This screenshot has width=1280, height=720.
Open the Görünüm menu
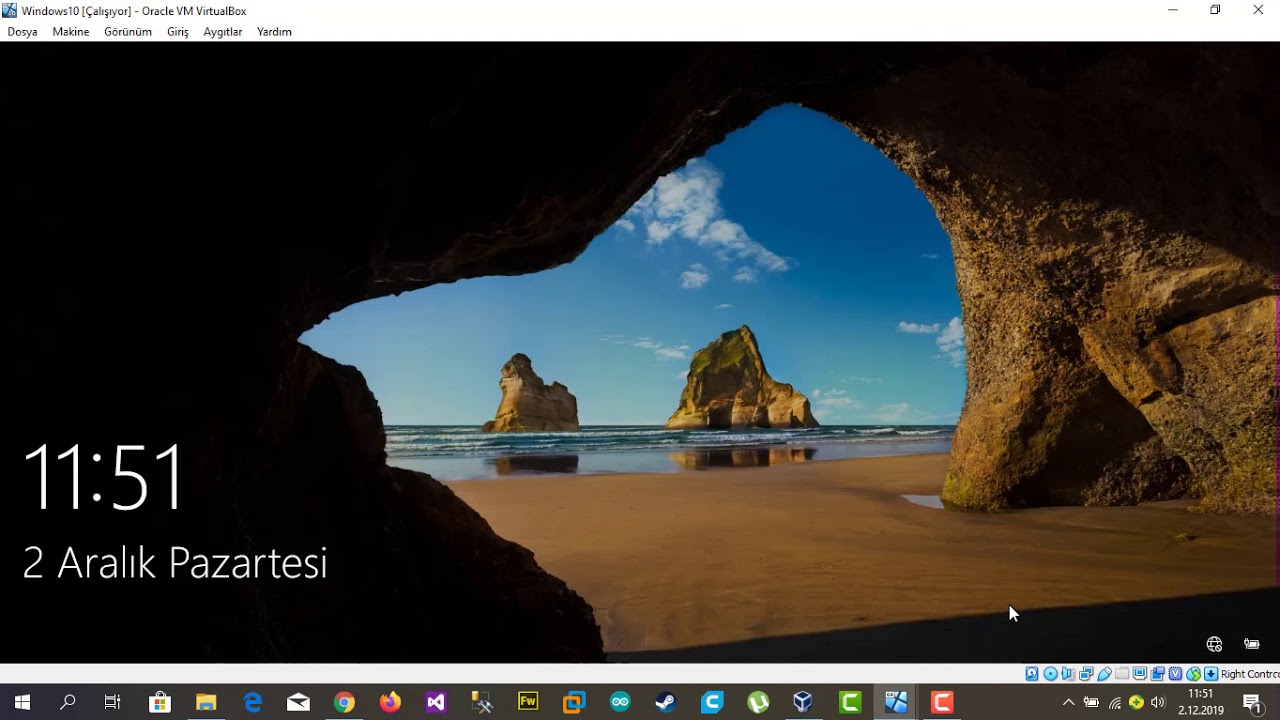128,32
